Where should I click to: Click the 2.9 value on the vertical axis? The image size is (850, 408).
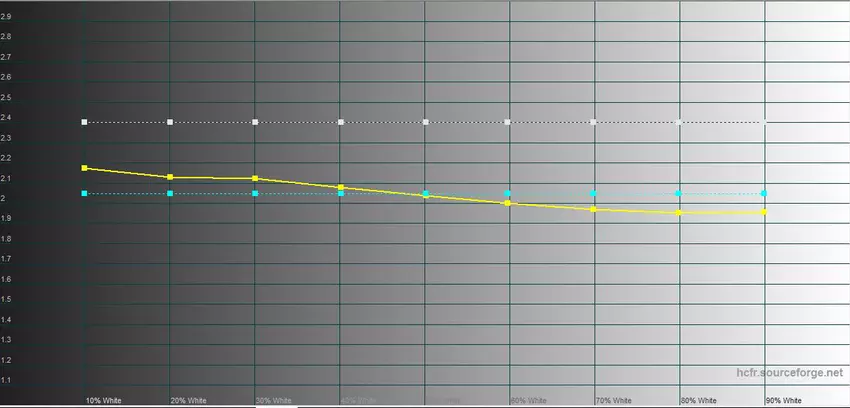[x=7, y=17]
